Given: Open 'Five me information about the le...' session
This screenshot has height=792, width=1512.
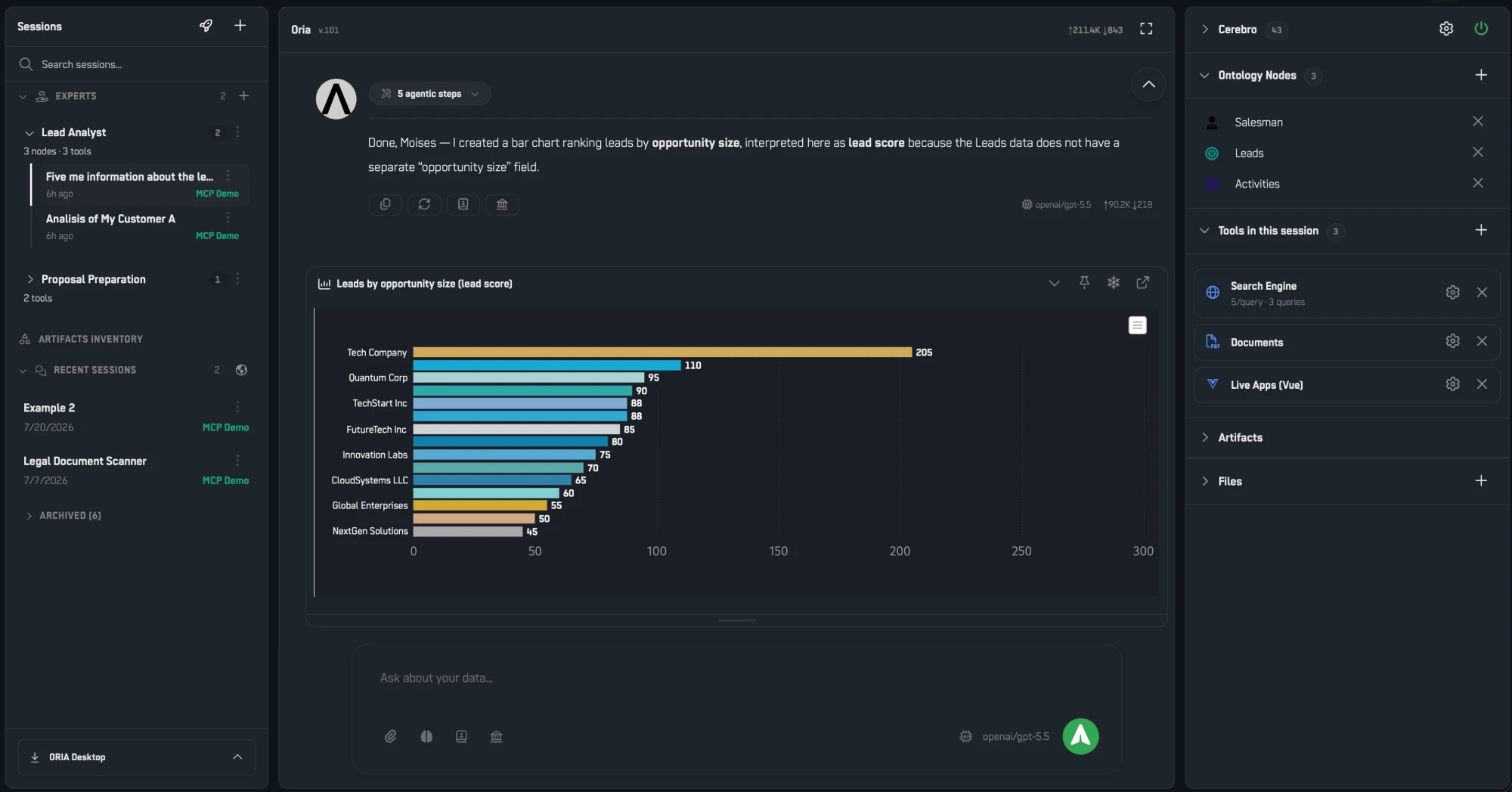Looking at the screenshot, I should click(x=140, y=184).
